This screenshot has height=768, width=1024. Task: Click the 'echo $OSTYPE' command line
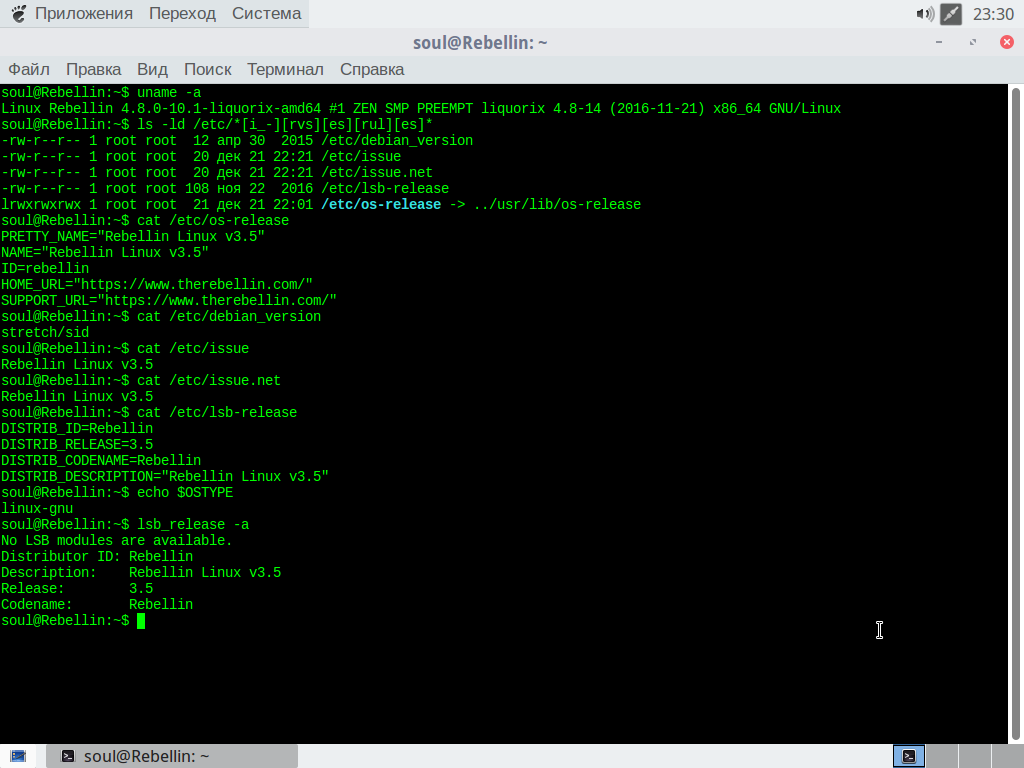(x=117, y=492)
